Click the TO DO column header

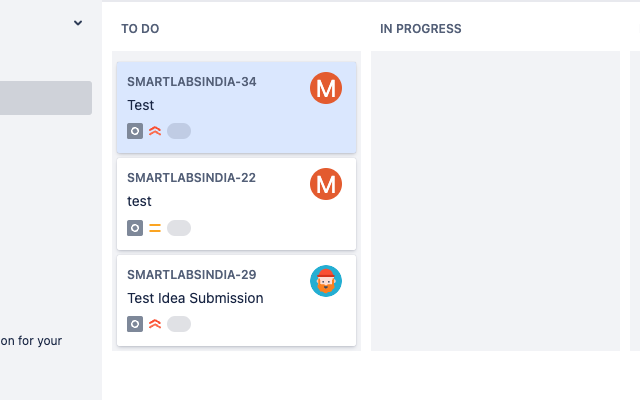coord(140,29)
